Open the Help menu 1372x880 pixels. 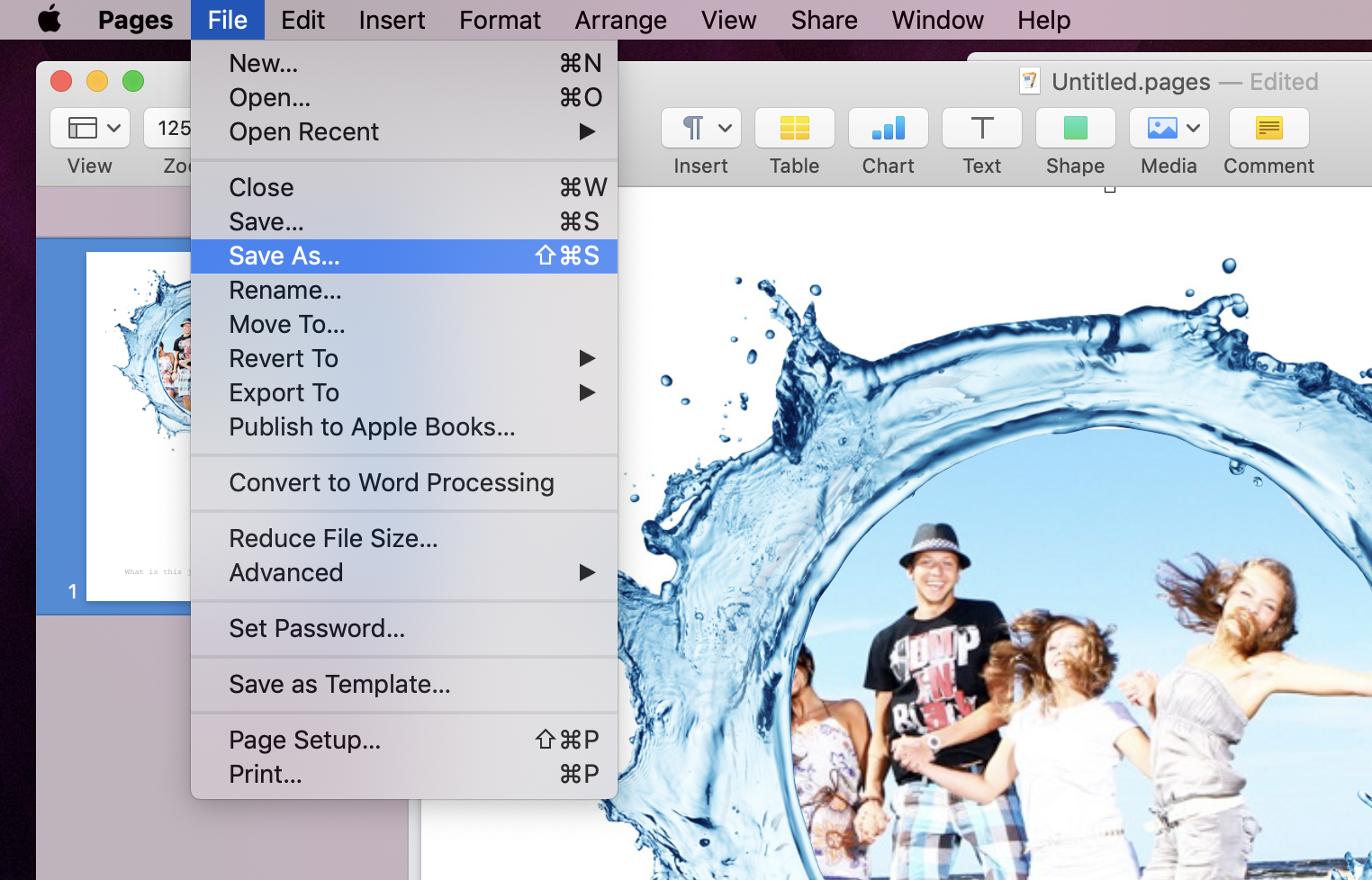1043,20
